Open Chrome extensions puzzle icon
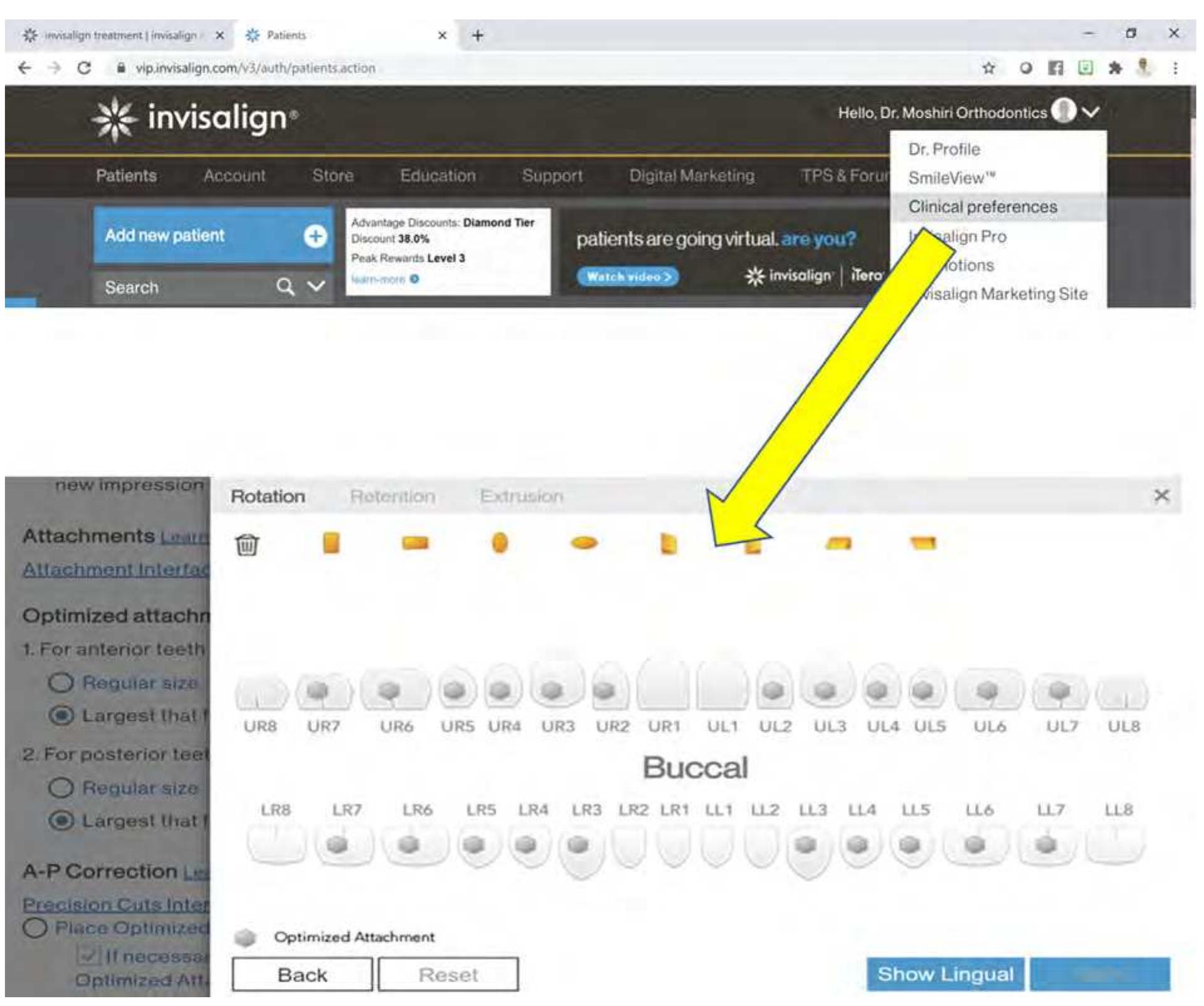Image resolution: width=1204 pixels, height=1006 pixels. click(x=1114, y=68)
